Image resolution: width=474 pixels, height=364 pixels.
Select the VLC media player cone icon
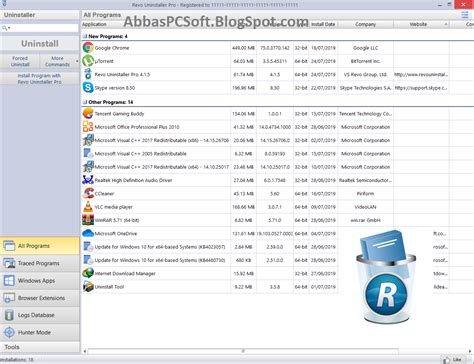pos(88,207)
